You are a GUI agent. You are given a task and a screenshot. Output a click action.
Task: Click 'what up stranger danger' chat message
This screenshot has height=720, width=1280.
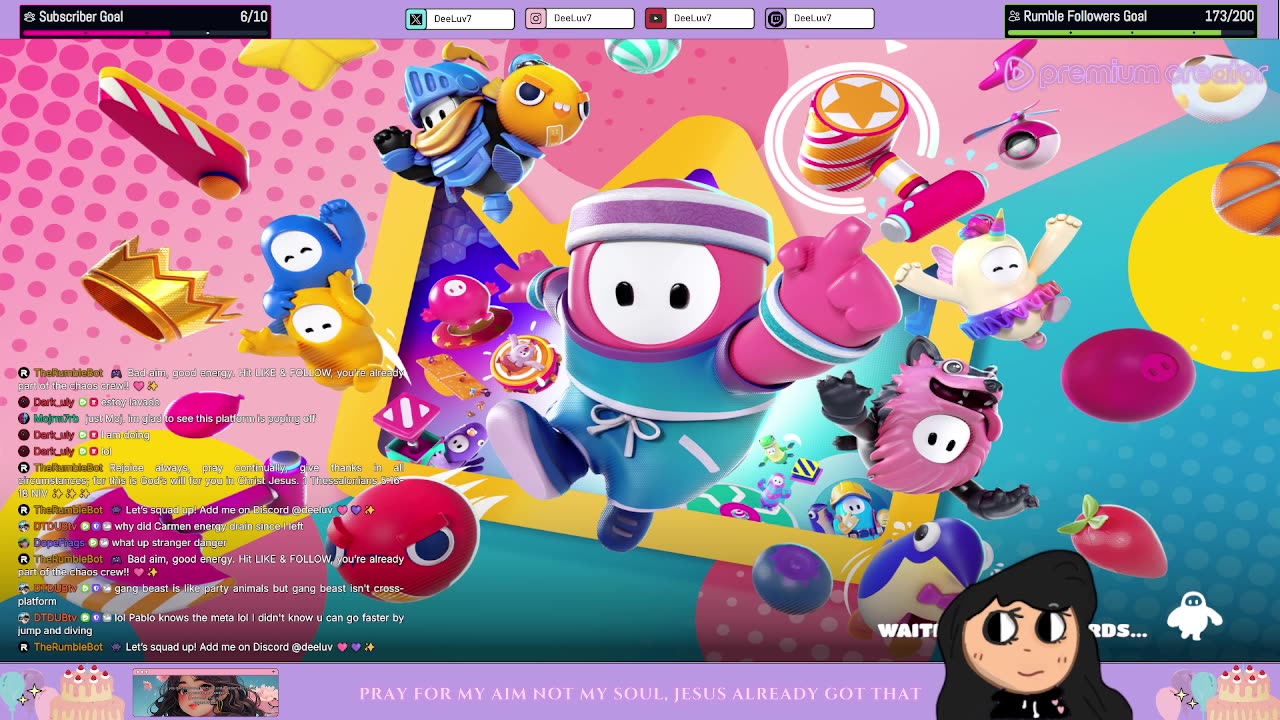point(169,543)
